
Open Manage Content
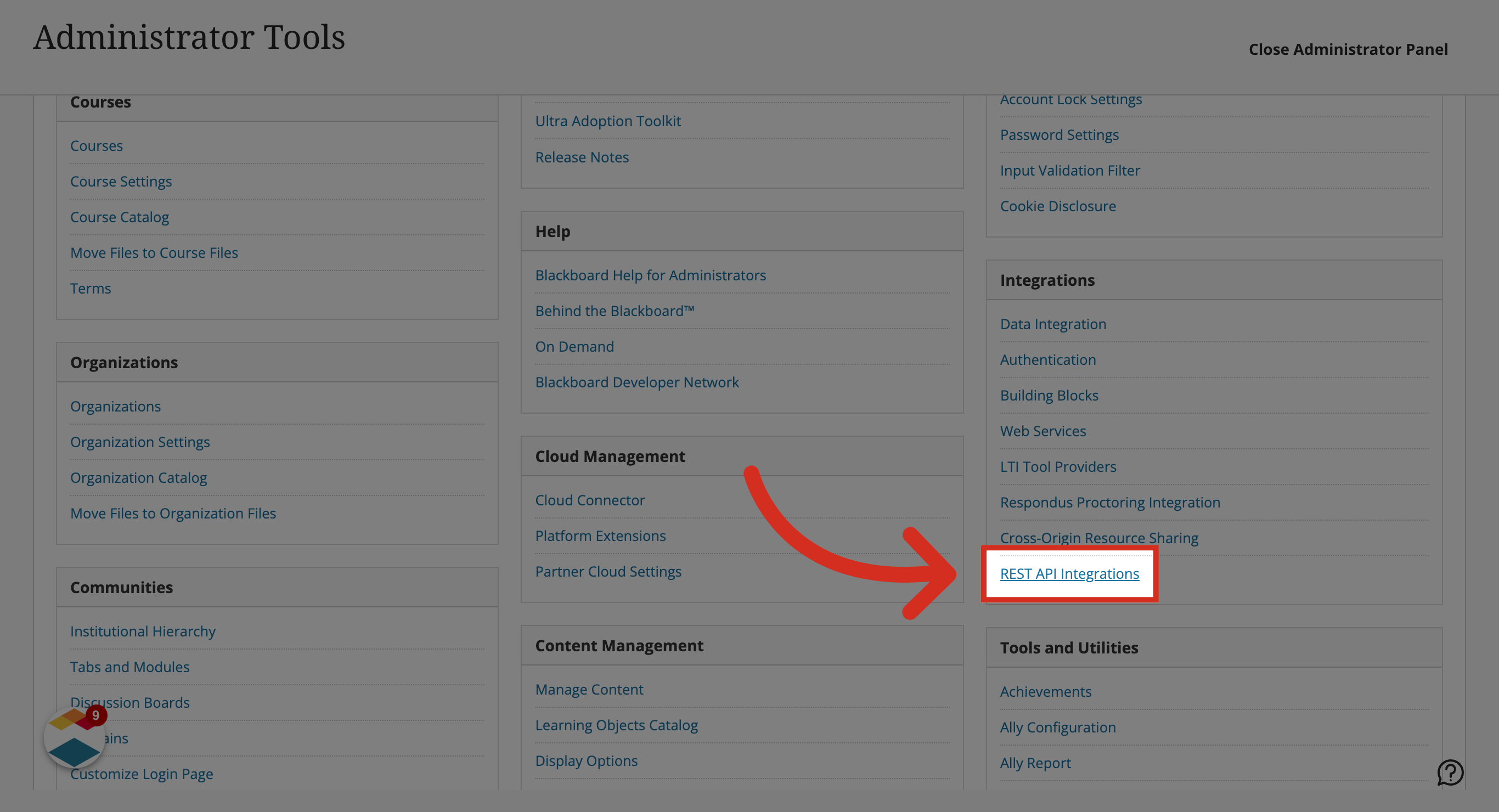[x=589, y=690]
